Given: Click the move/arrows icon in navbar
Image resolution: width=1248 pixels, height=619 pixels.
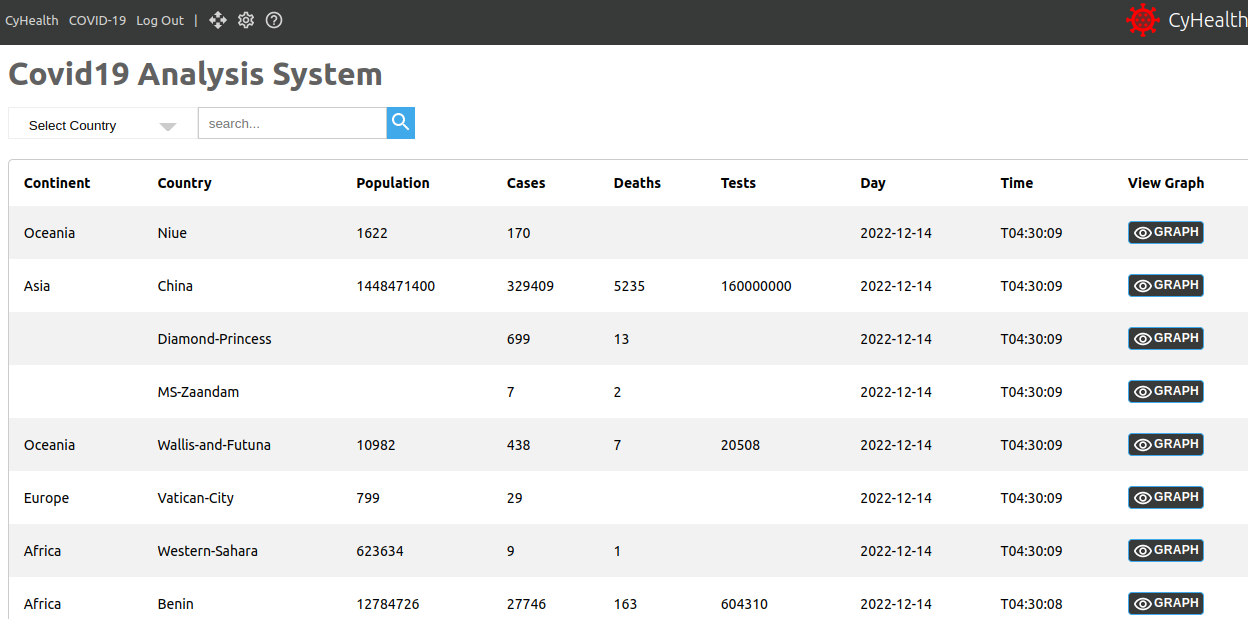Looking at the screenshot, I should click(x=218, y=20).
